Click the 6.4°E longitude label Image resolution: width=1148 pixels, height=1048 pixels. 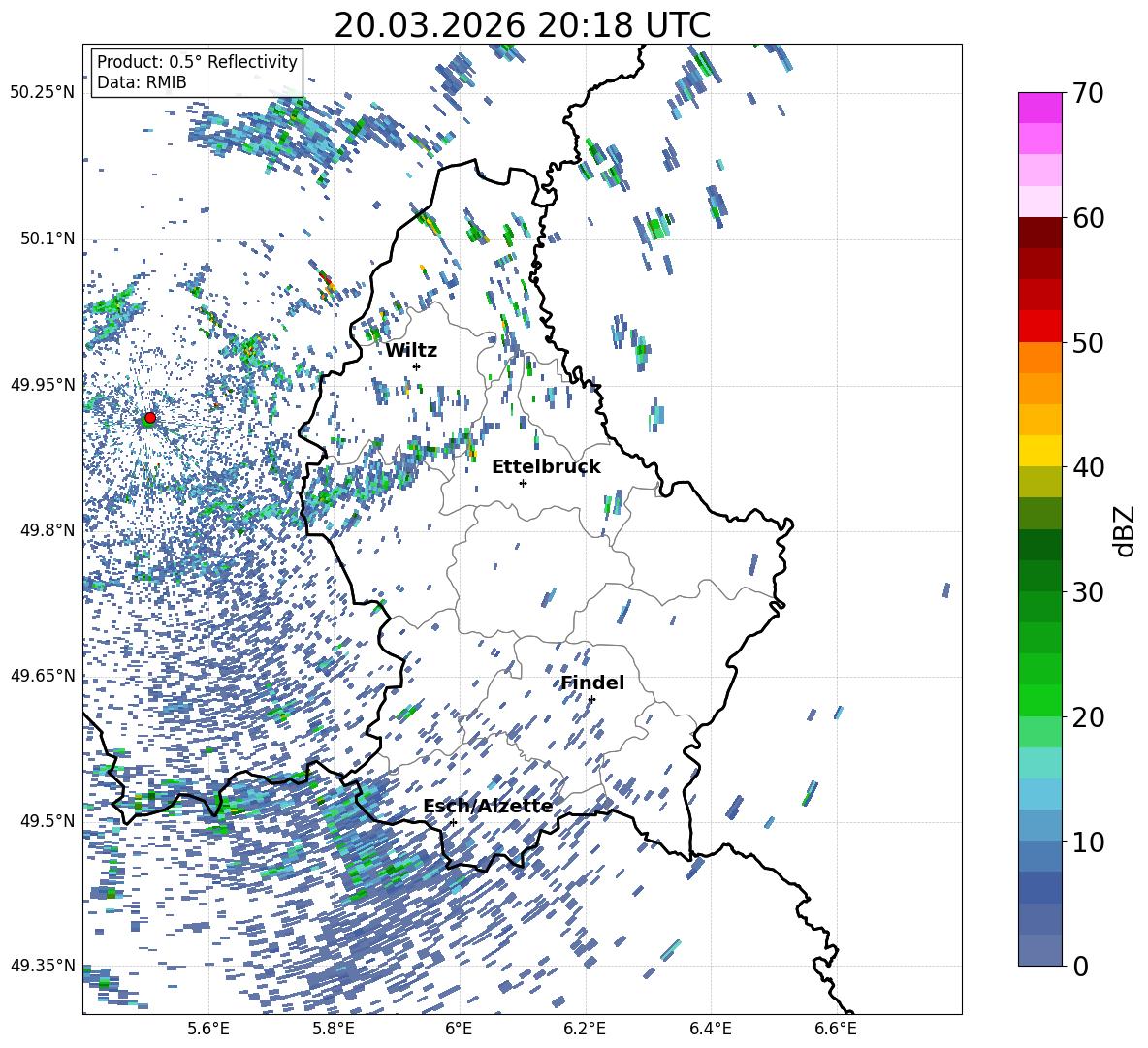tap(710, 1029)
